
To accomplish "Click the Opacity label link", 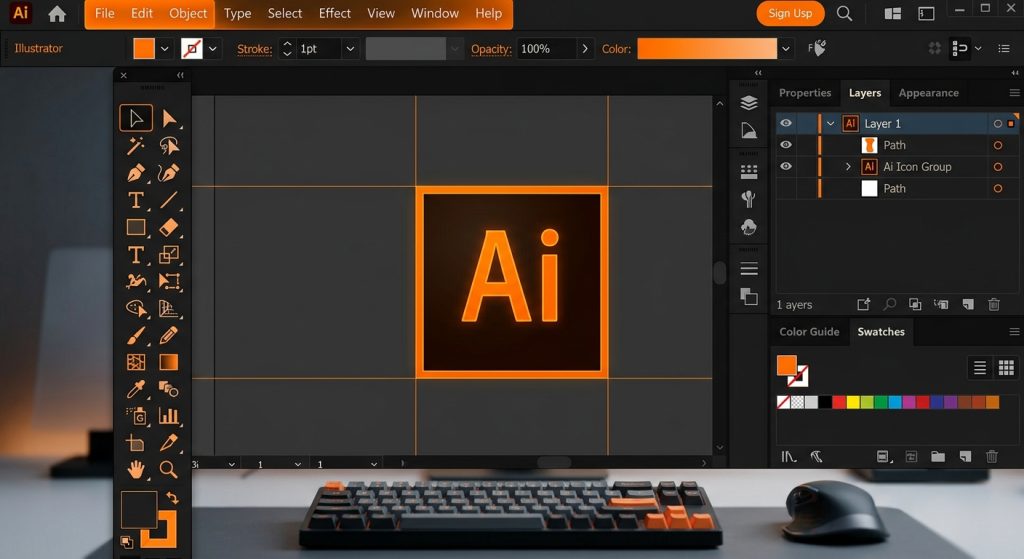I will pos(490,49).
